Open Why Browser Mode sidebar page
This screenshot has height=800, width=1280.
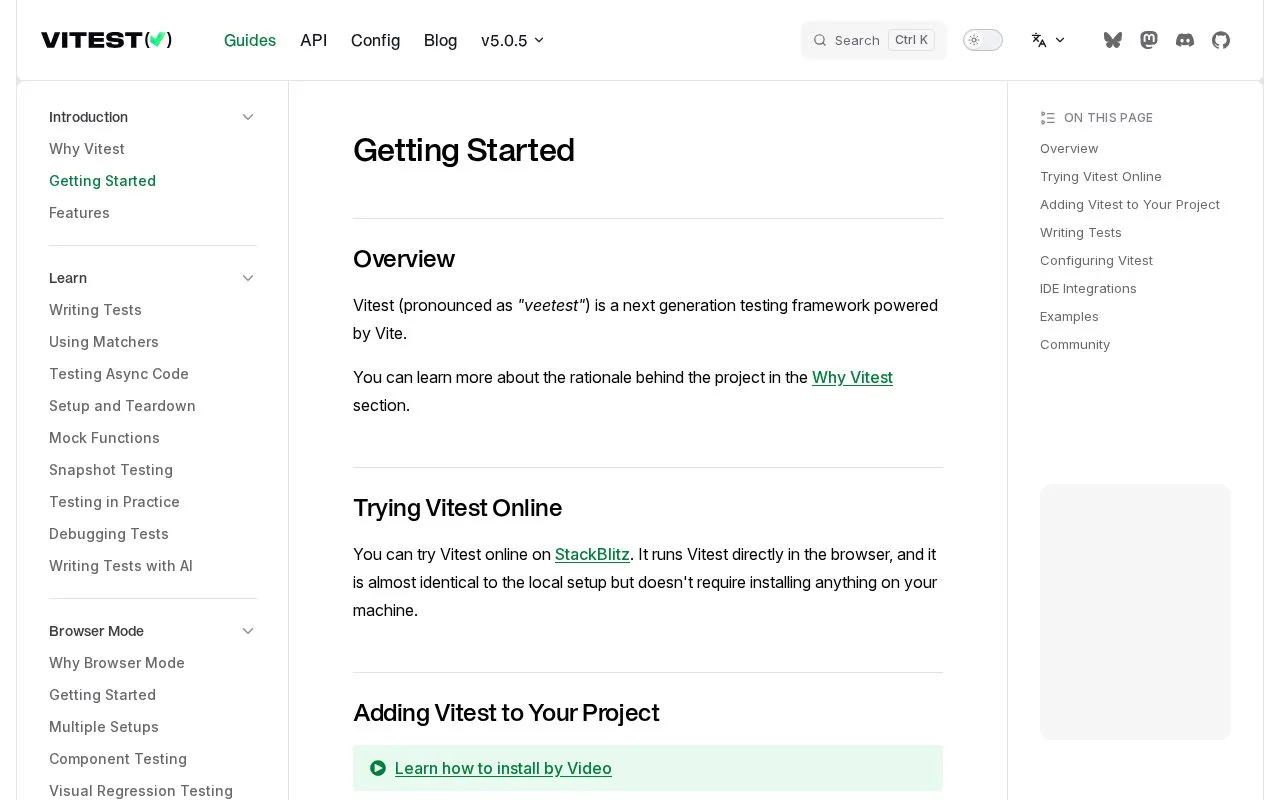click(117, 663)
